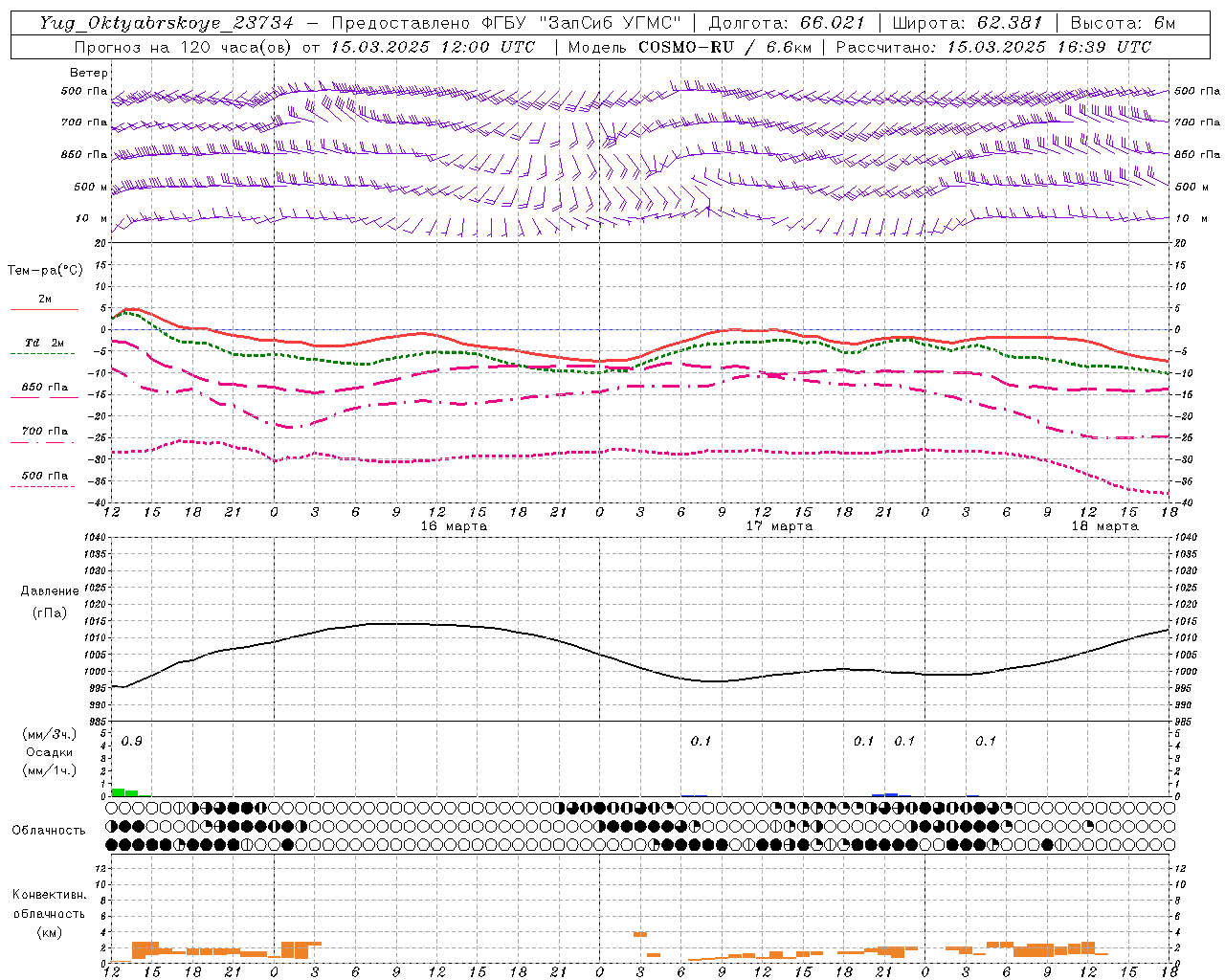This screenshot has height=980, width=1225.
Task: Click the red line sample under 2м legend
Action: pyautogui.click(x=44, y=309)
